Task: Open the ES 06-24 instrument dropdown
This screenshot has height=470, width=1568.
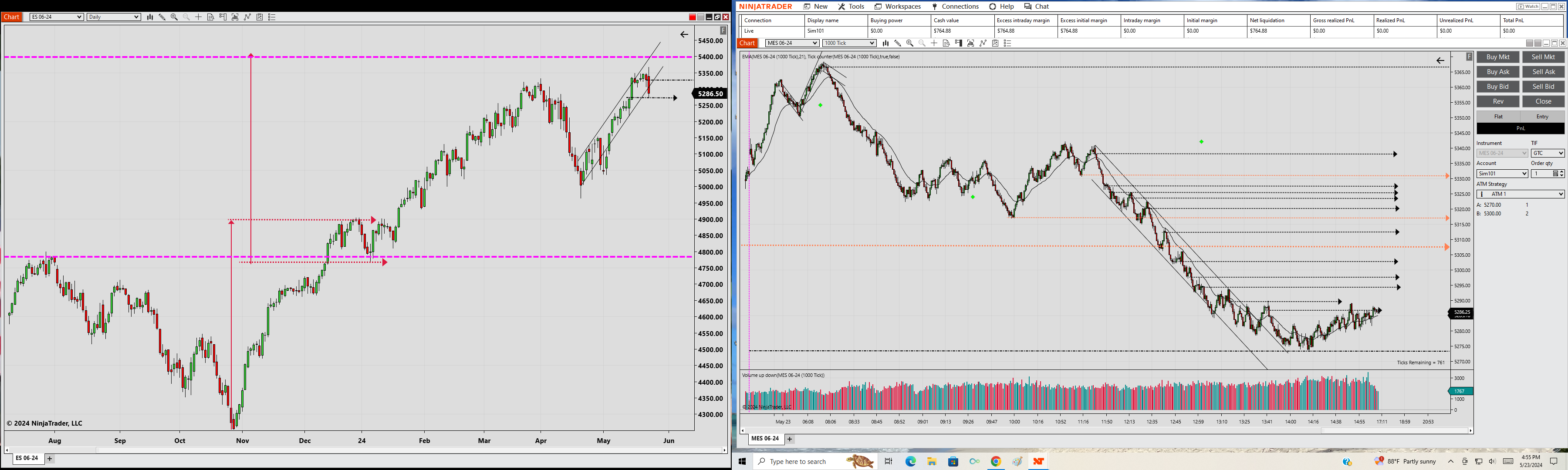Action: tap(57, 17)
